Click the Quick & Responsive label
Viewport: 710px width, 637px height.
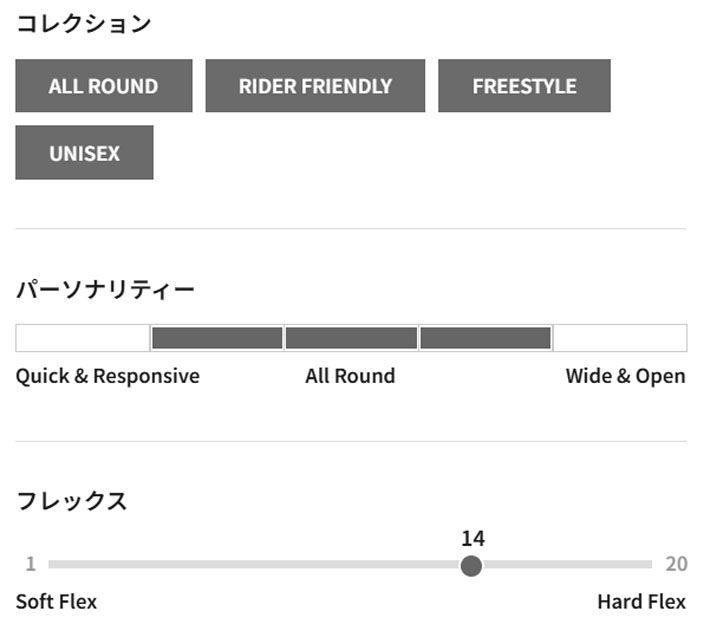click(x=107, y=376)
